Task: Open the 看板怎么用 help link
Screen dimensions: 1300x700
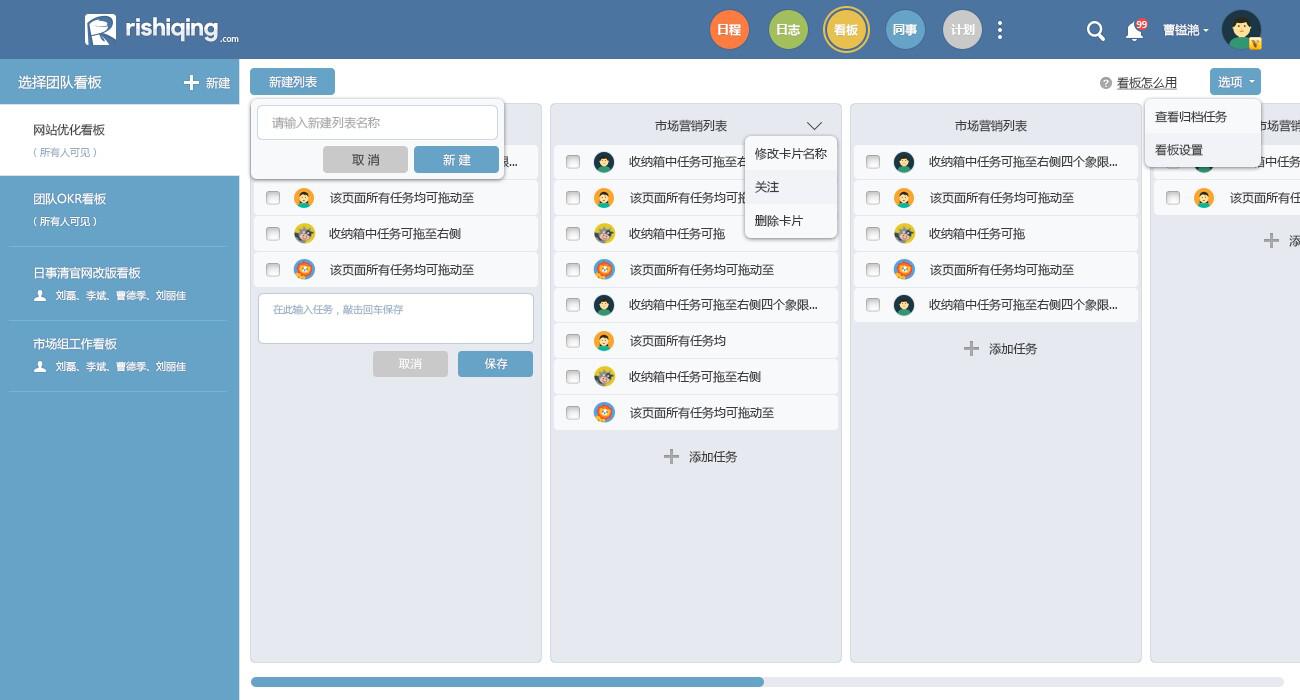Action: (1146, 83)
